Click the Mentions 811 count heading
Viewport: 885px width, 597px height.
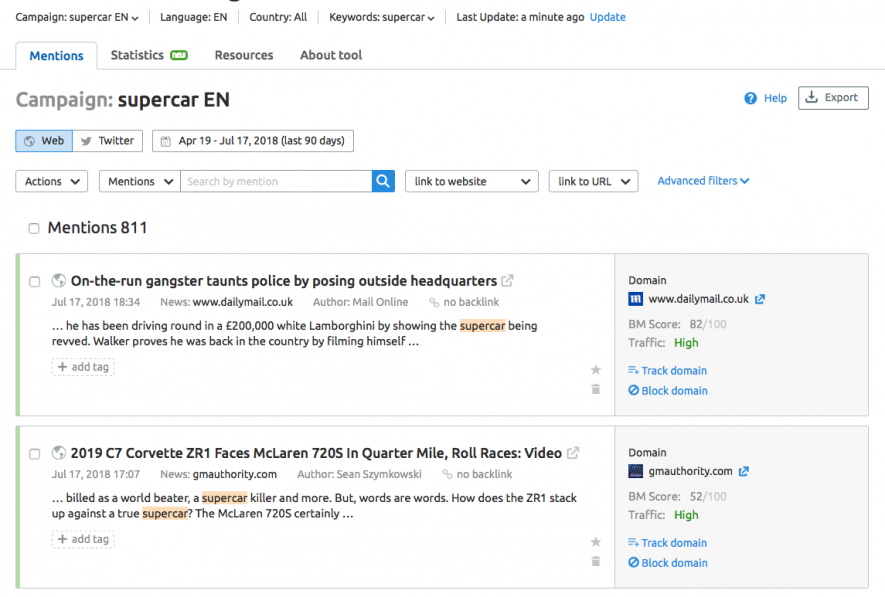coord(97,227)
